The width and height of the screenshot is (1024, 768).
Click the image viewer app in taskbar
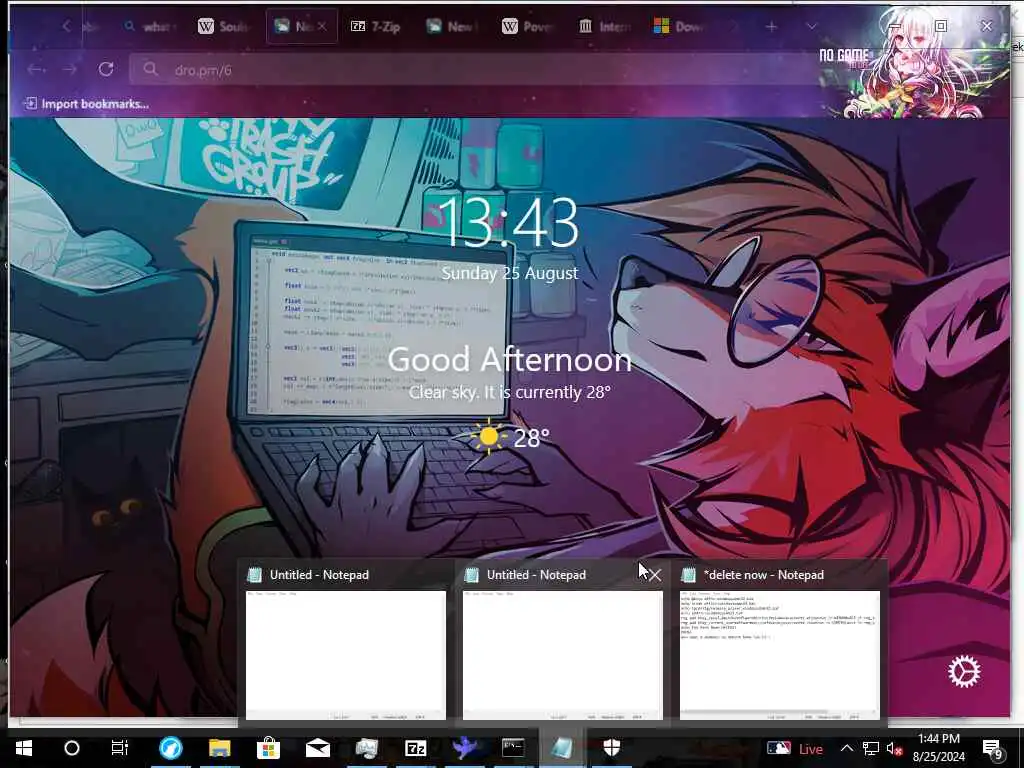point(366,748)
